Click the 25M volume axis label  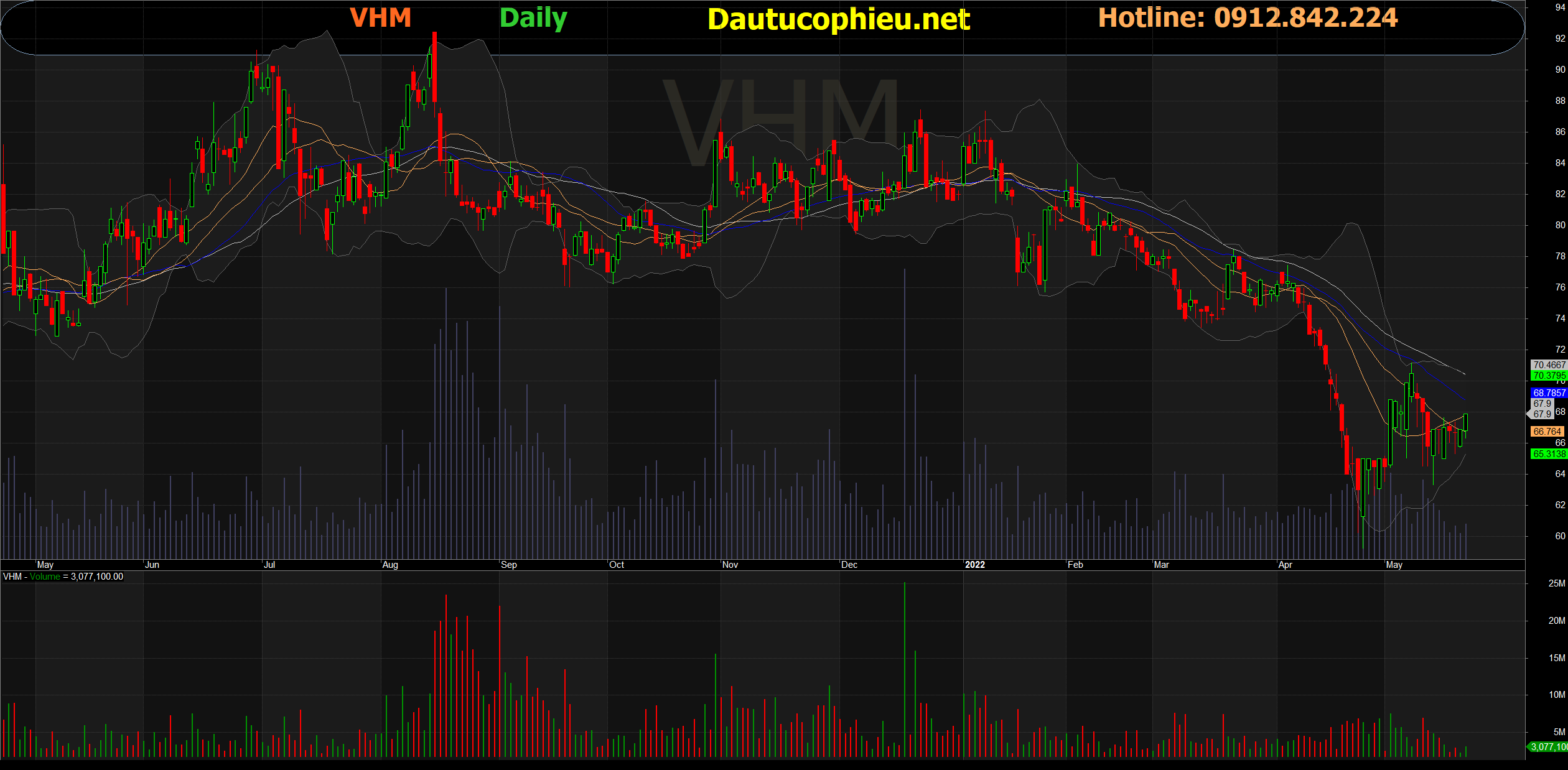pyautogui.click(x=1556, y=583)
